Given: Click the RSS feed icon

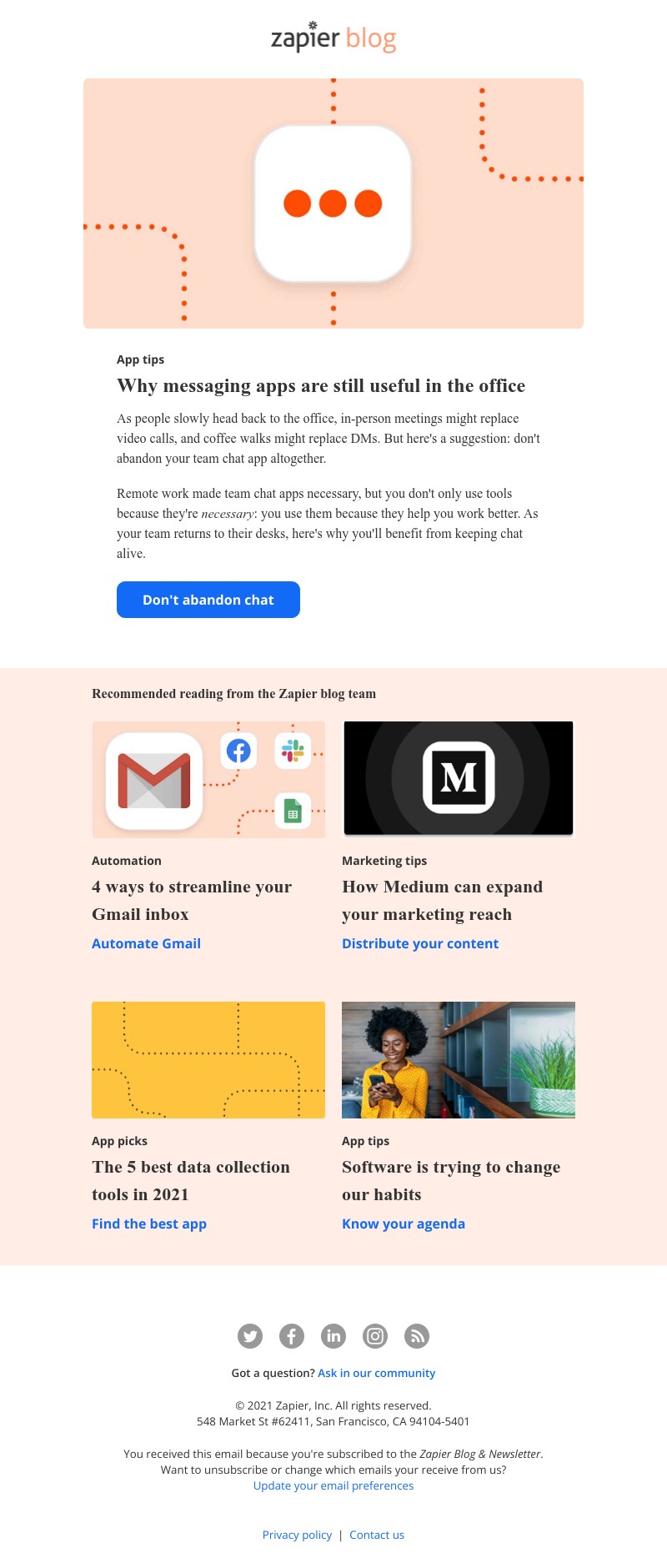Looking at the screenshot, I should (x=417, y=1336).
